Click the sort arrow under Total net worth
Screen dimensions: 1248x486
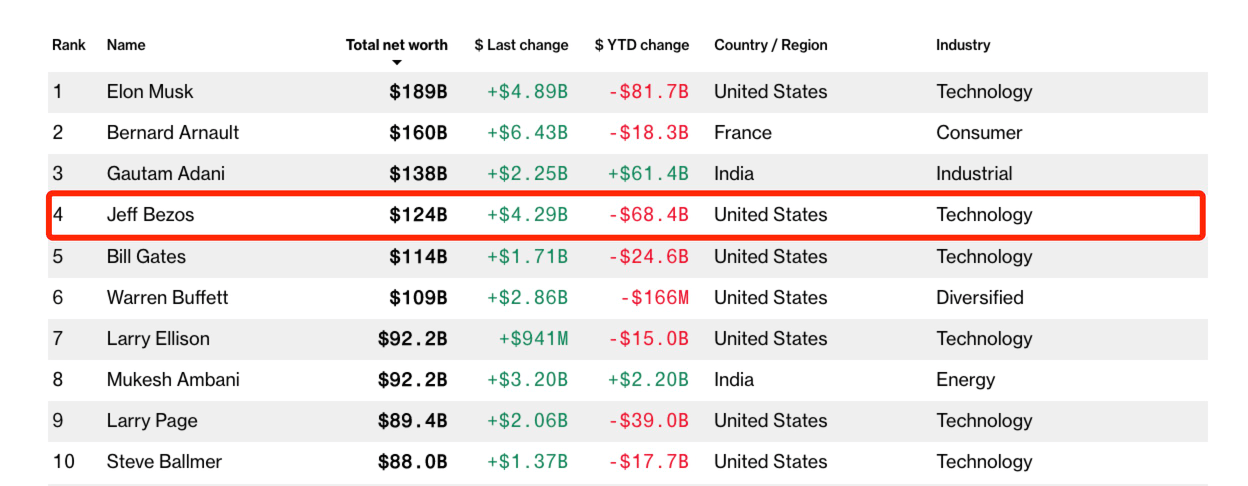click(x=397, y=63)
